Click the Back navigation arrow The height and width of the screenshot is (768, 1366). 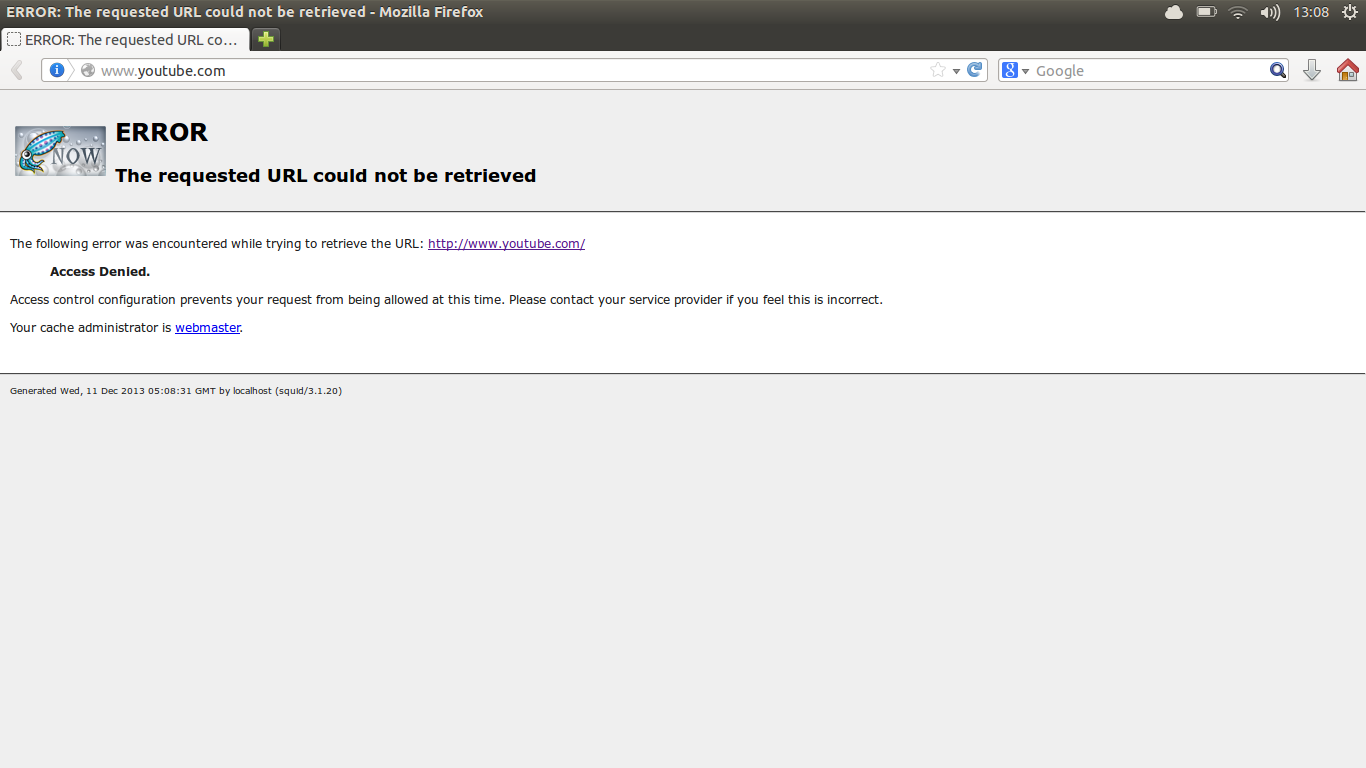coord(16,70)
